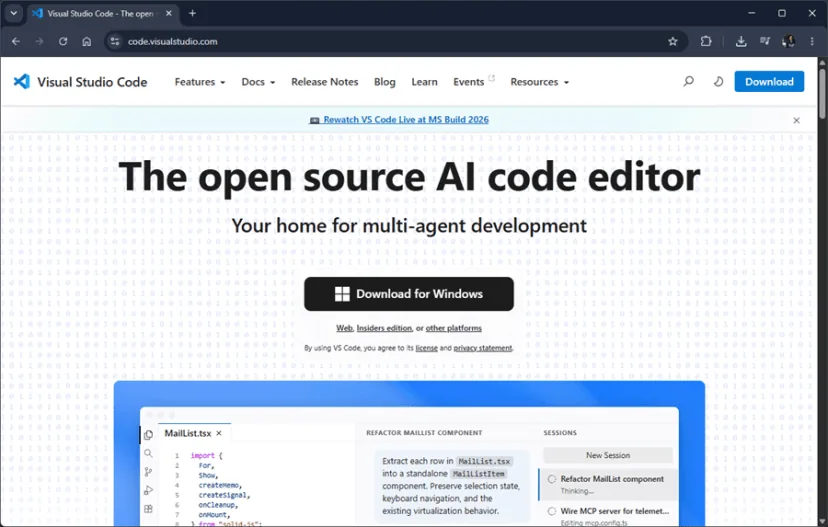Click the SESSIONS heading text
The height and width of the screenshot is (527, 828).
tap(560, 432)
